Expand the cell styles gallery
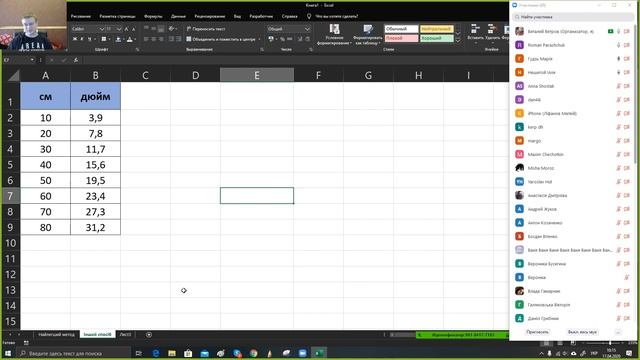640x360 pixels. click(x=458, y=40)
